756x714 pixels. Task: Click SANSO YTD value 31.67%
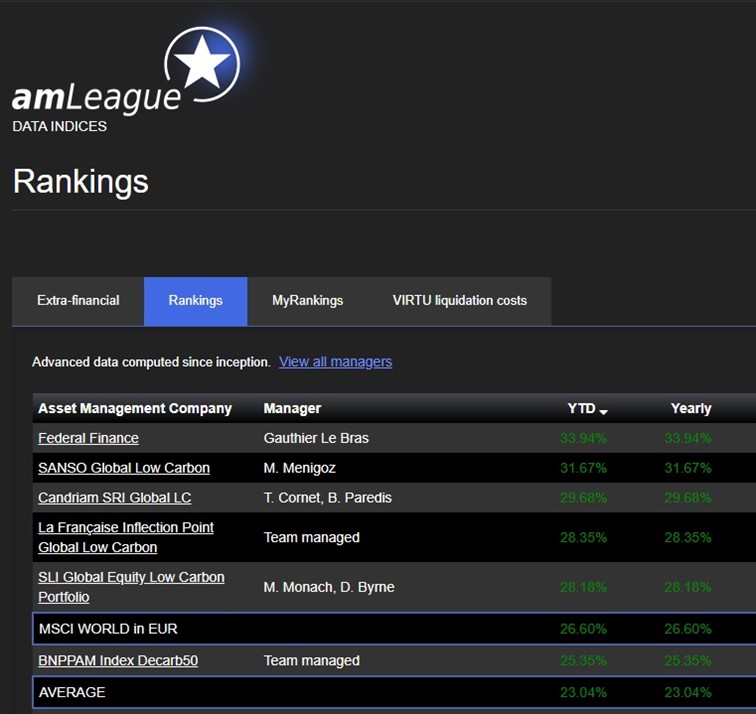coord(583,468)
